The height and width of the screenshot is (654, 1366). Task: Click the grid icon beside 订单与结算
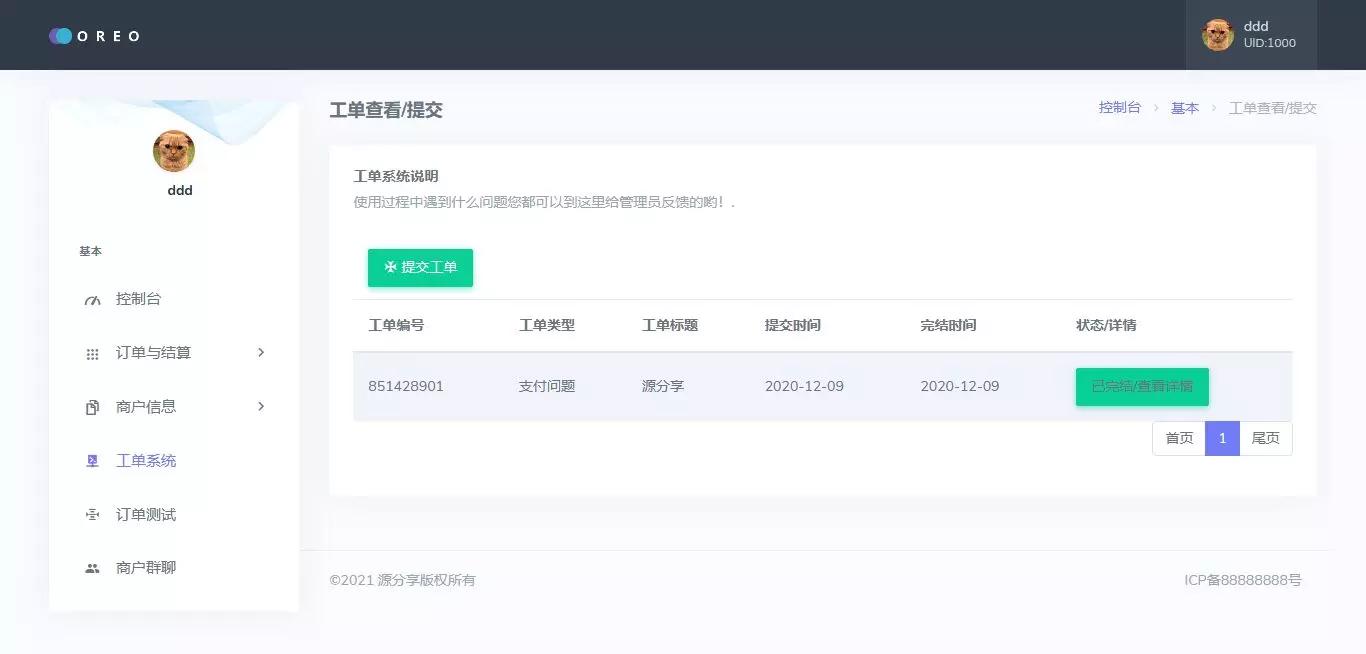92,352
